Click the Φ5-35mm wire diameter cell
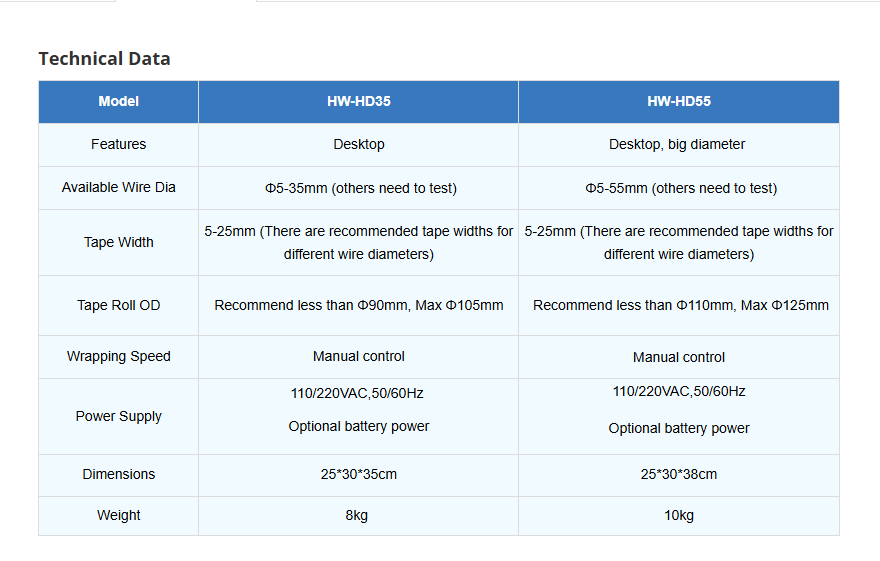 coord(359,188)
